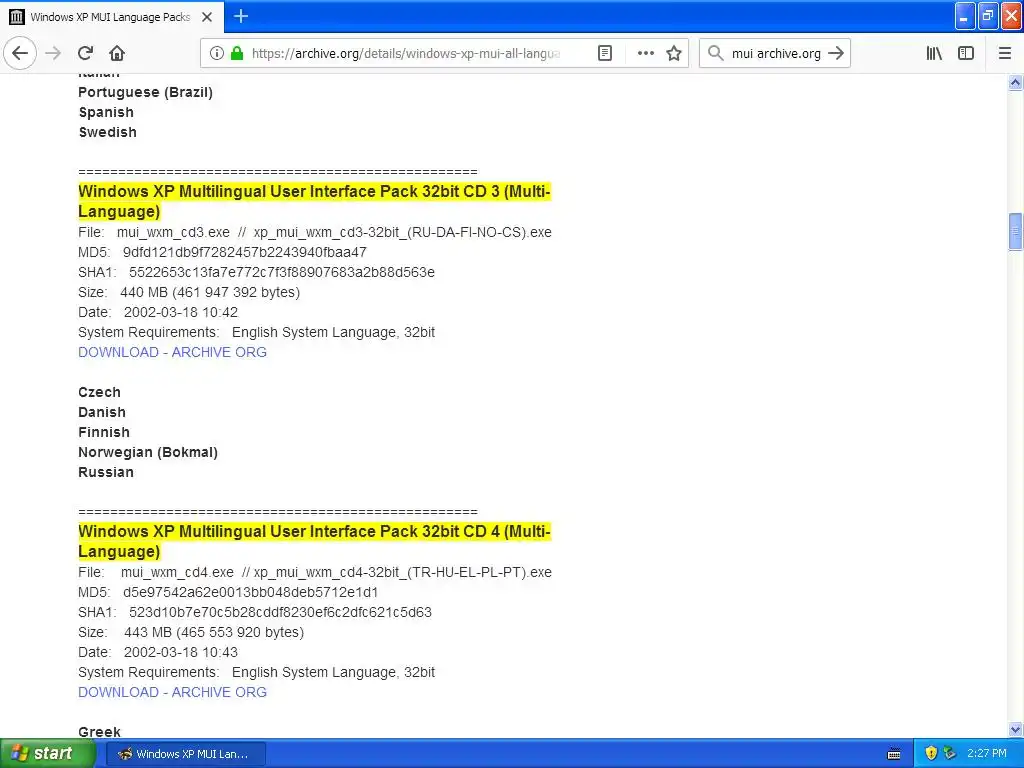Open the Firefox hamburger menu
The width and height of the screenshot is (1024, 768).
(x=1005, y=53)
